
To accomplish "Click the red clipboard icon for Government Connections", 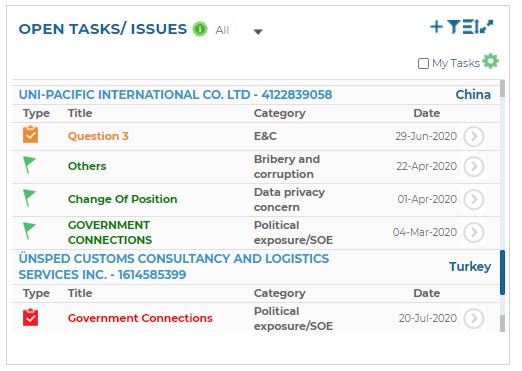I will (30, 317).
